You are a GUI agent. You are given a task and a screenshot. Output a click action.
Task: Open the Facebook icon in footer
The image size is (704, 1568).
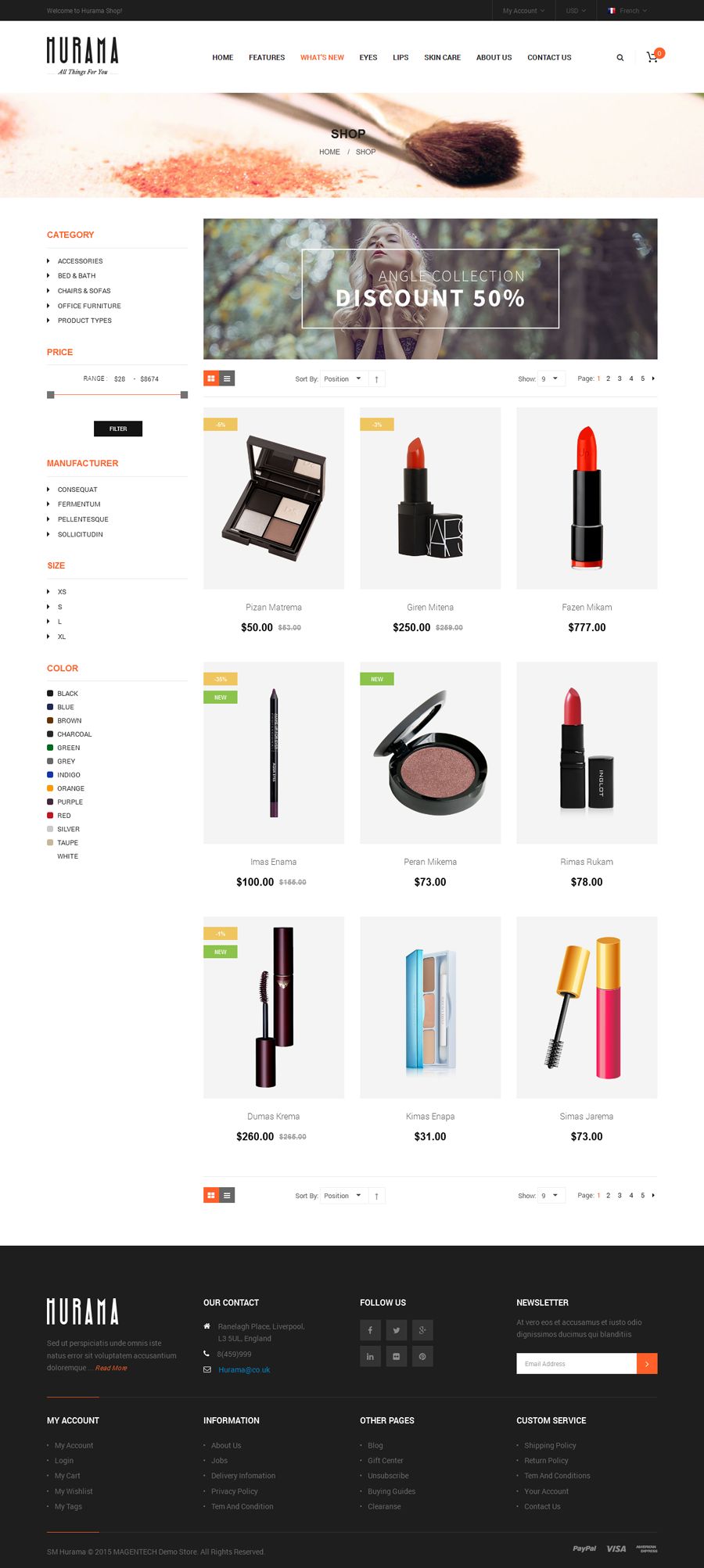tap(370, 1330)
